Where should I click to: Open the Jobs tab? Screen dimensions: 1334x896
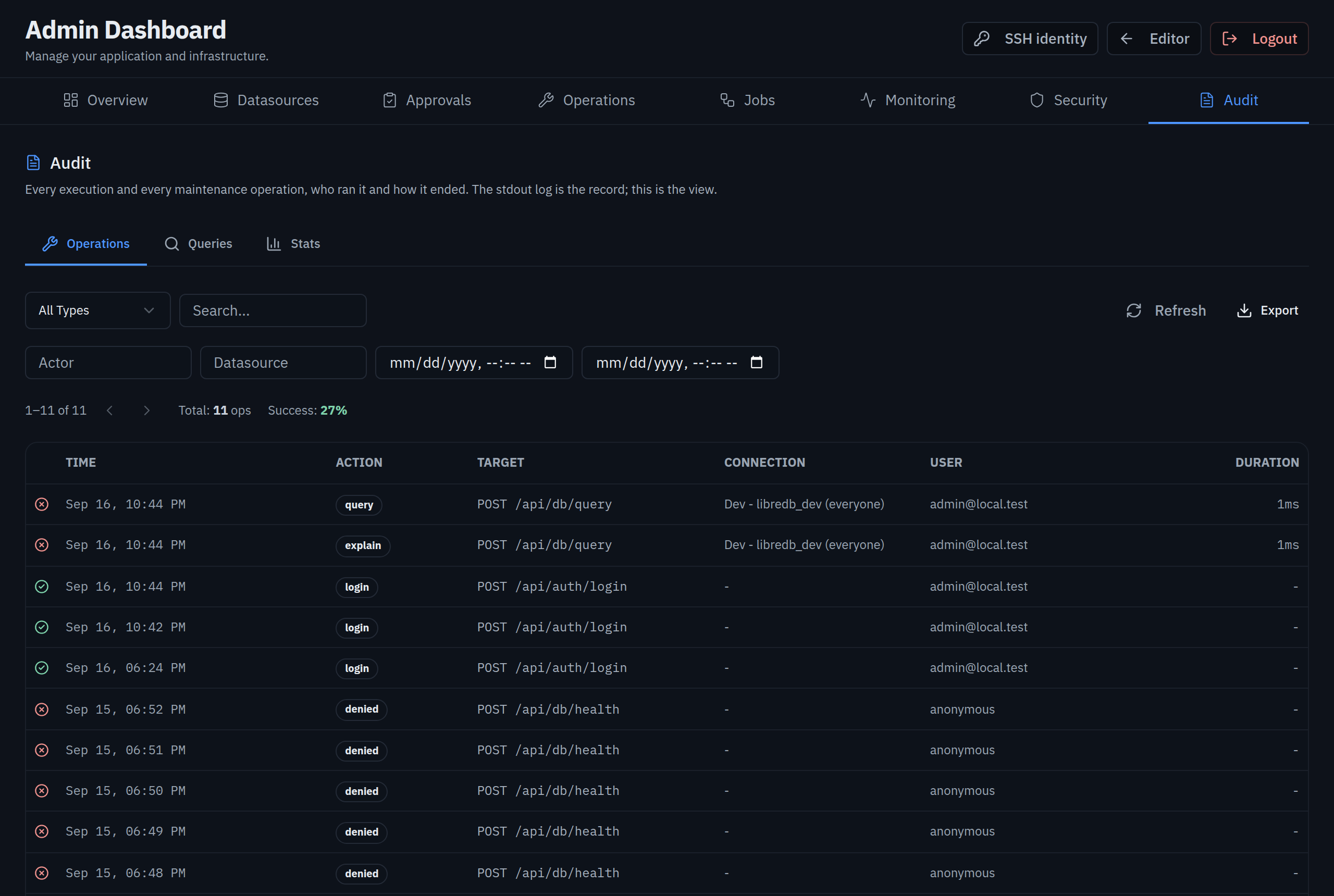point(748,101)
